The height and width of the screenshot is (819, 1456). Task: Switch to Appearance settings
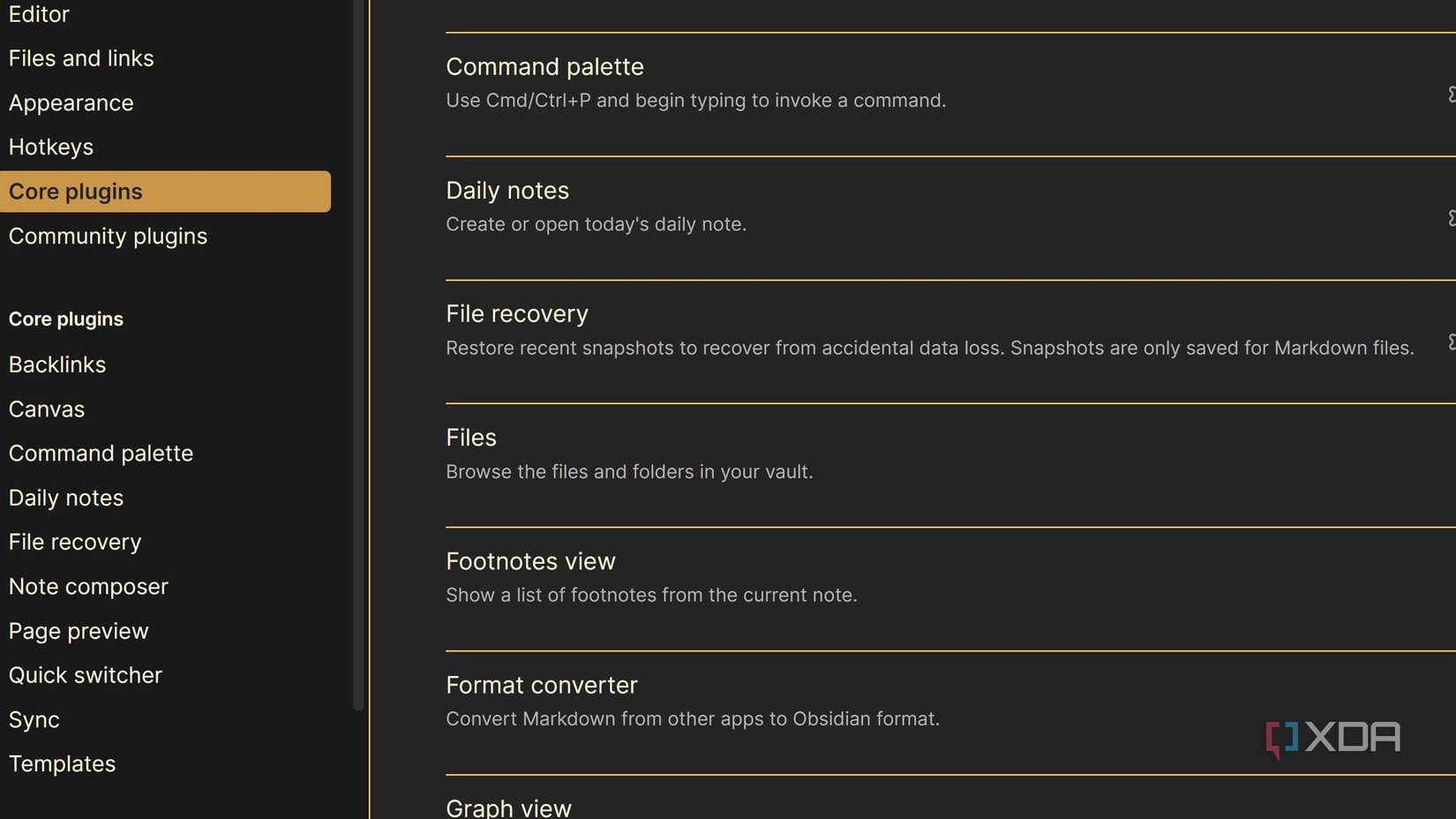(x=71, y=103)
